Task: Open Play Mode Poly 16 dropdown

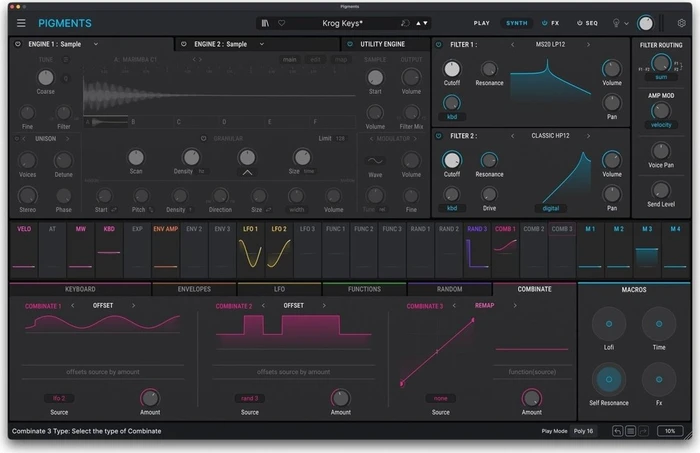Action: point(583,431)
